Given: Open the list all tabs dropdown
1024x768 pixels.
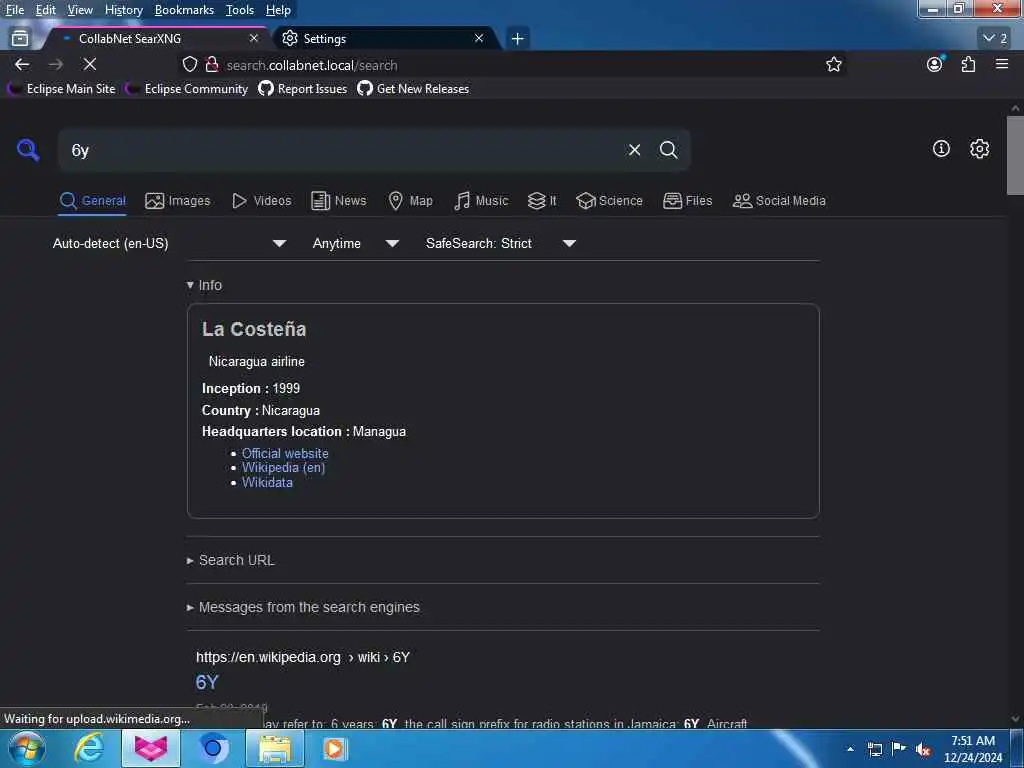Looking at the screenshot, I should click(995, 39).
